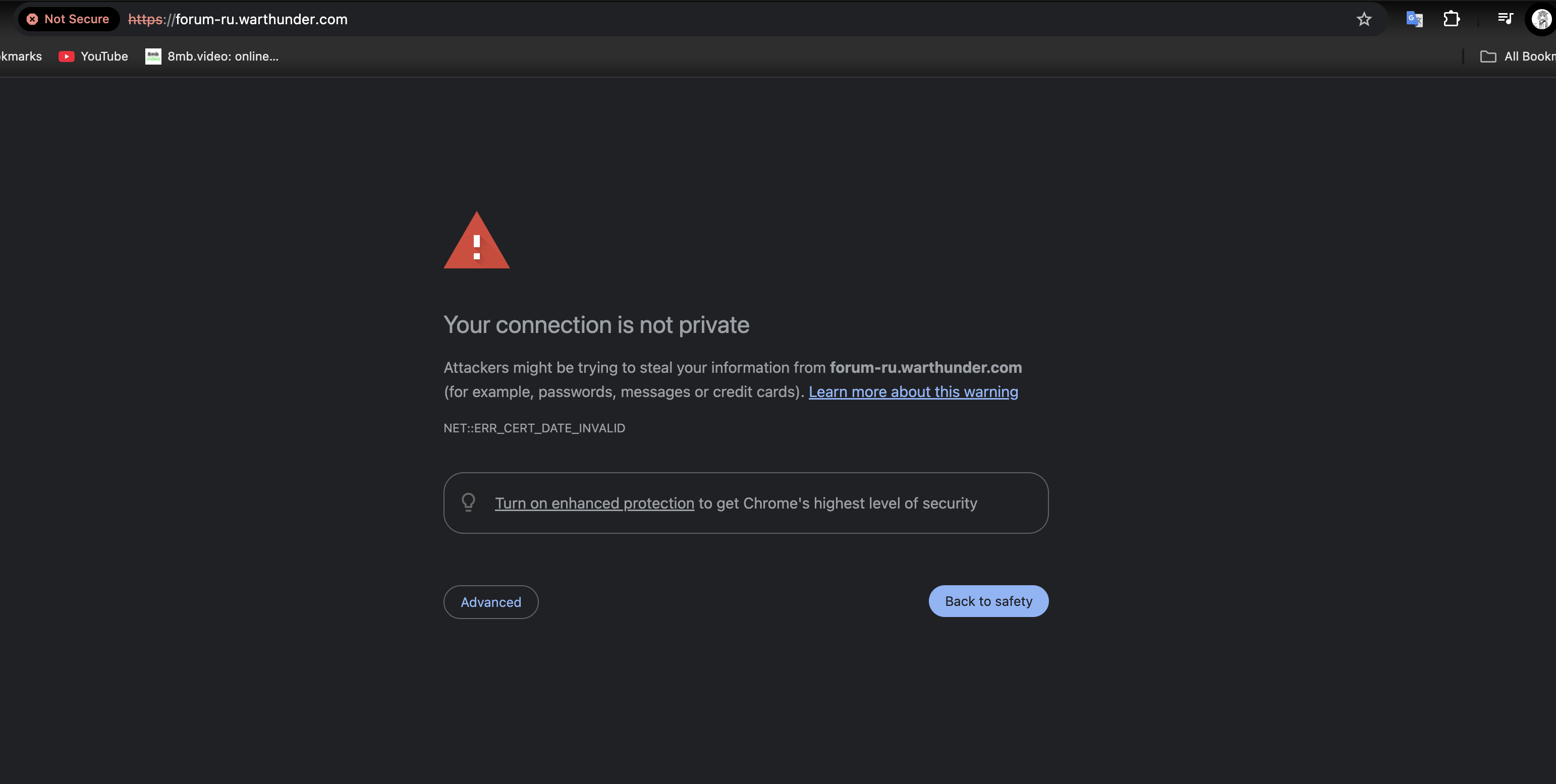This screenshot has height=784, width=1556.
Task: Click the 8mb.video bookmark favicon
Action: coord(153,56)
